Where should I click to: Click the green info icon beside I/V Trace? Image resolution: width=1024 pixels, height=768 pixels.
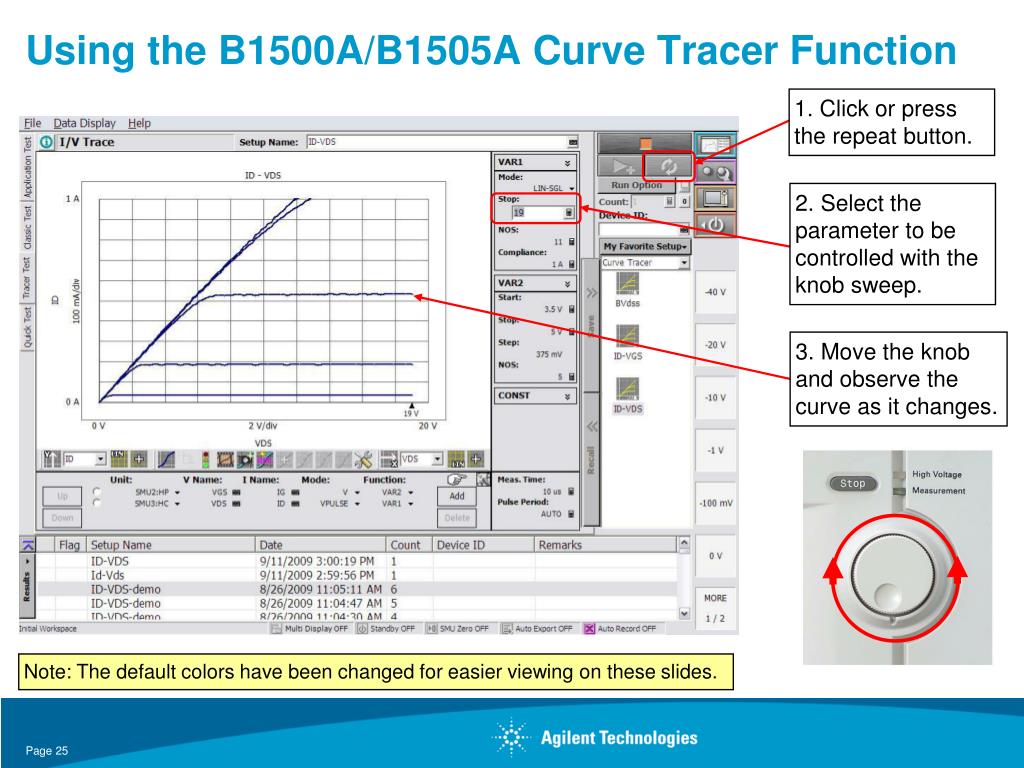(46, 142)
